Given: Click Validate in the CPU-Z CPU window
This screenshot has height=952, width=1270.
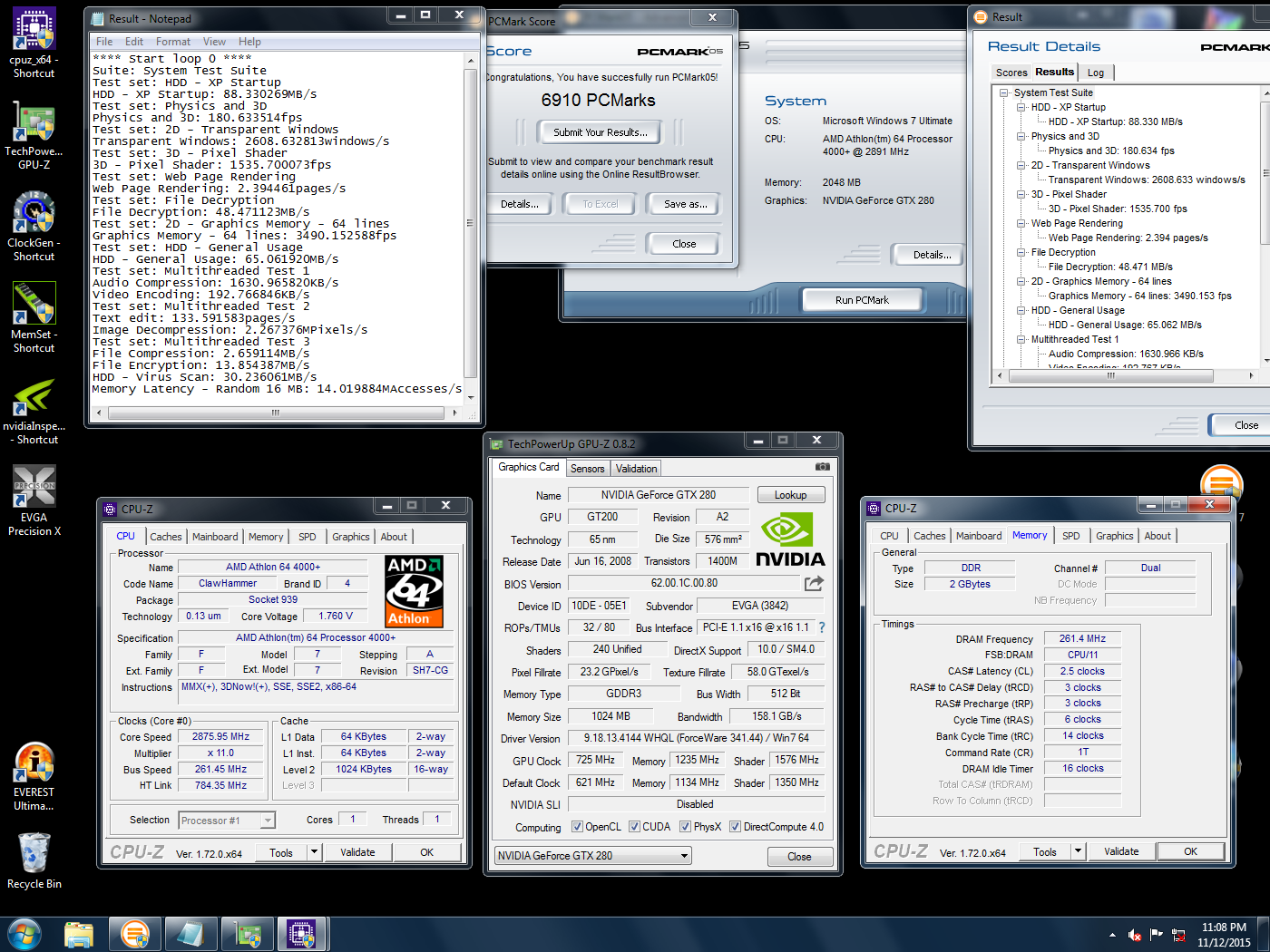Looking at the screenshot, I should tap(357, 852).
